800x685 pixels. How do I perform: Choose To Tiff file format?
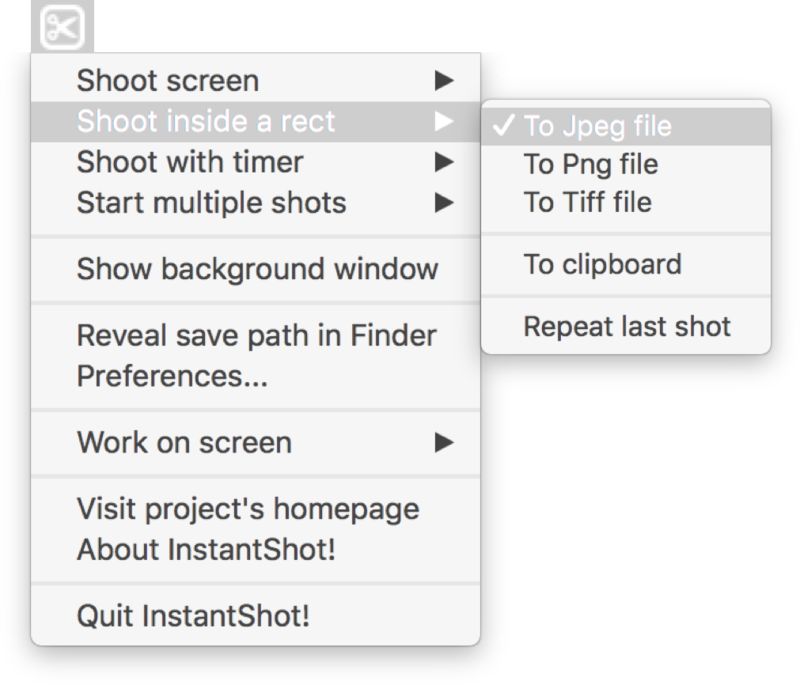[x=587, y=202]
